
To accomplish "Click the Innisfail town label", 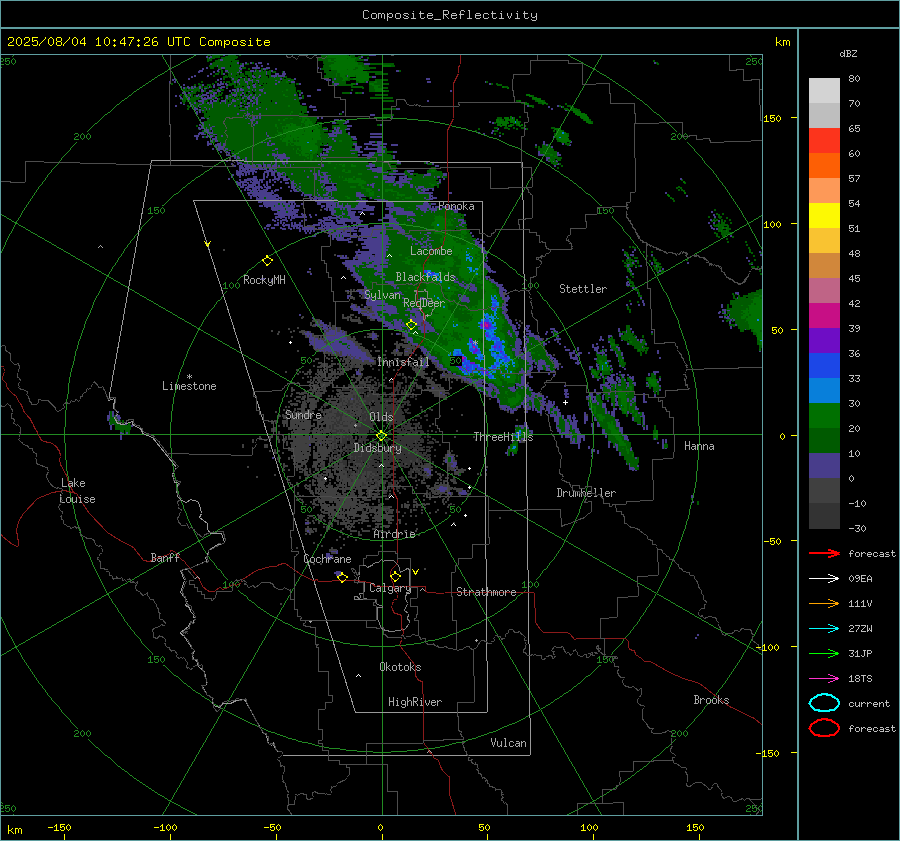I will click(403, 362).
